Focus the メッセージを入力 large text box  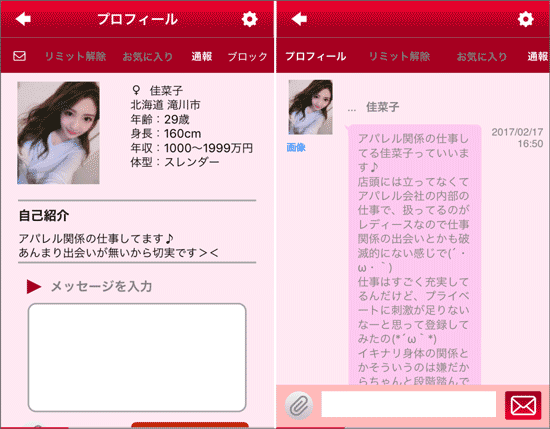click(137, 357)
